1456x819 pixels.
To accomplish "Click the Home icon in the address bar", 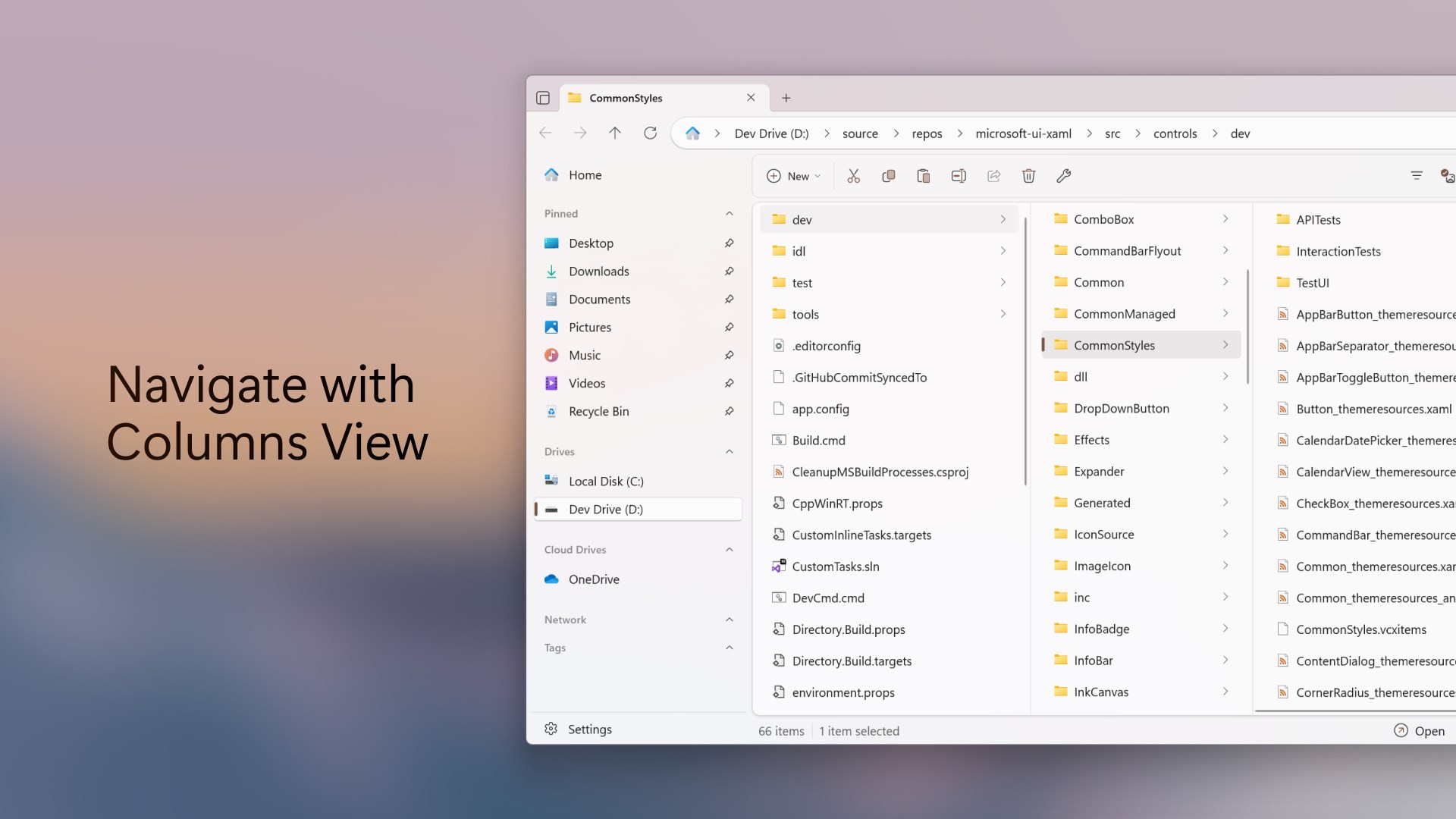I will (x=692, y=133).
